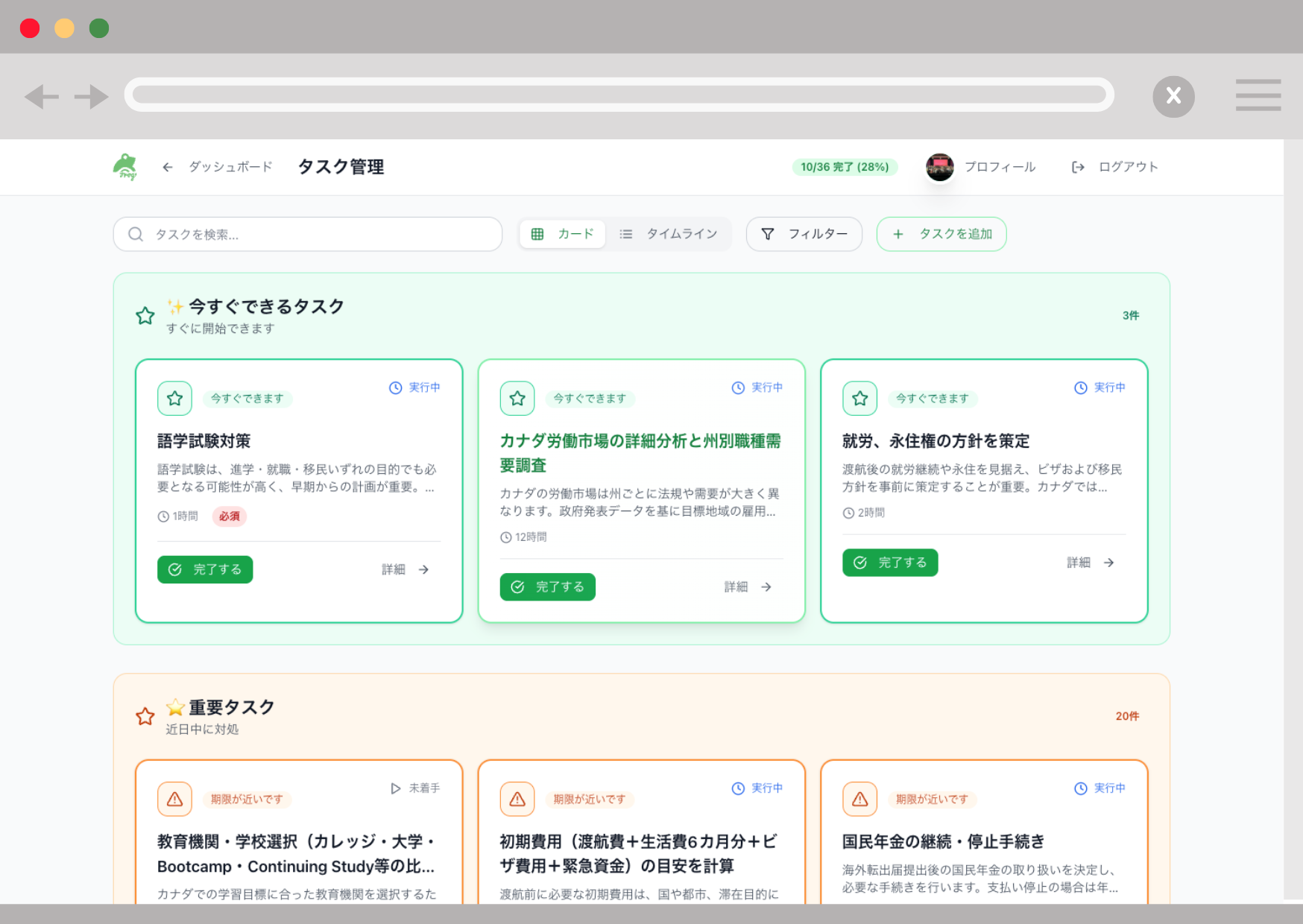Click the 10/36 完了 (28%) progress badge
The image size is (1303, 924).
[845, 167]
